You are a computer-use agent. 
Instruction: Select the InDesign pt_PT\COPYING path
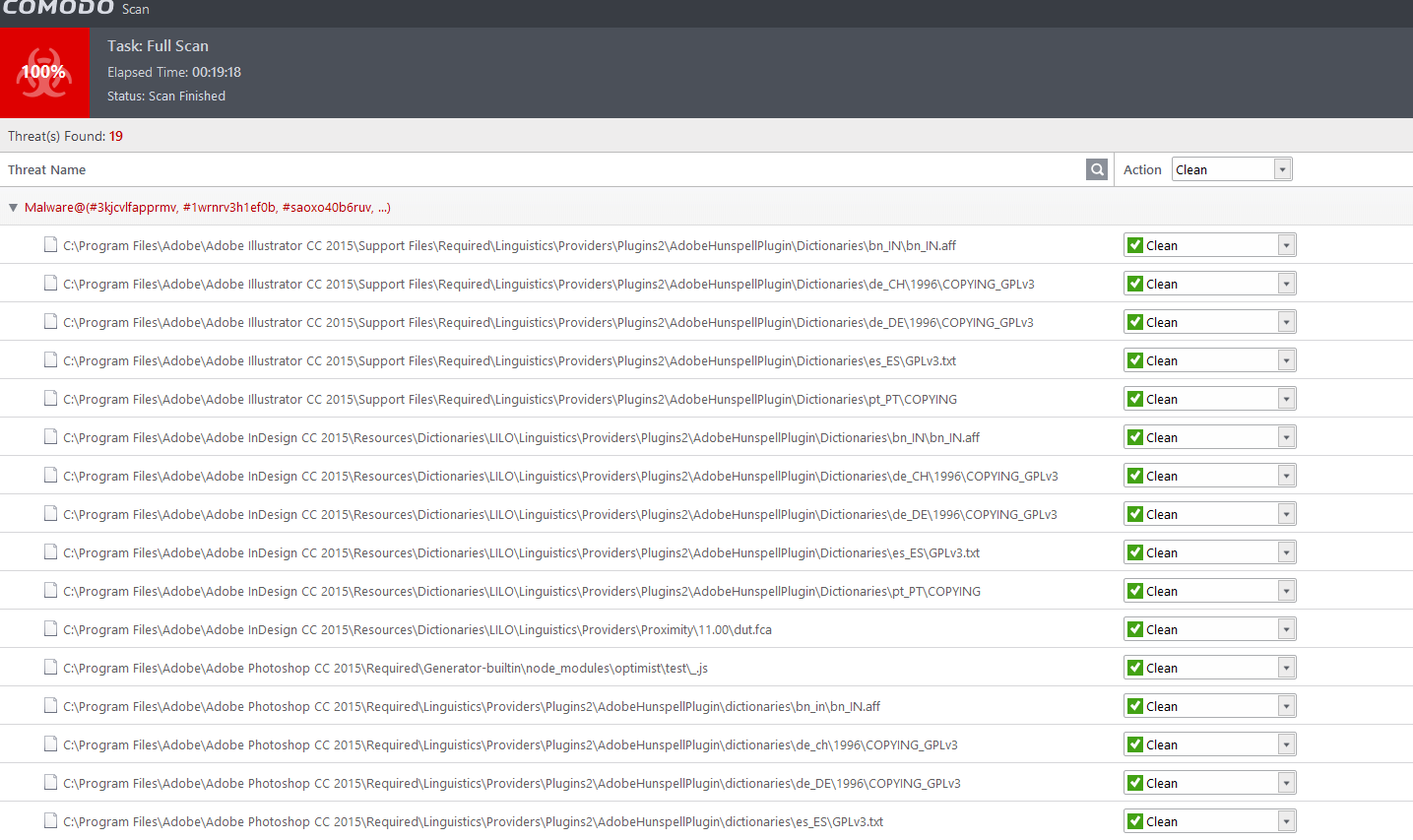(x=522, y=592)
